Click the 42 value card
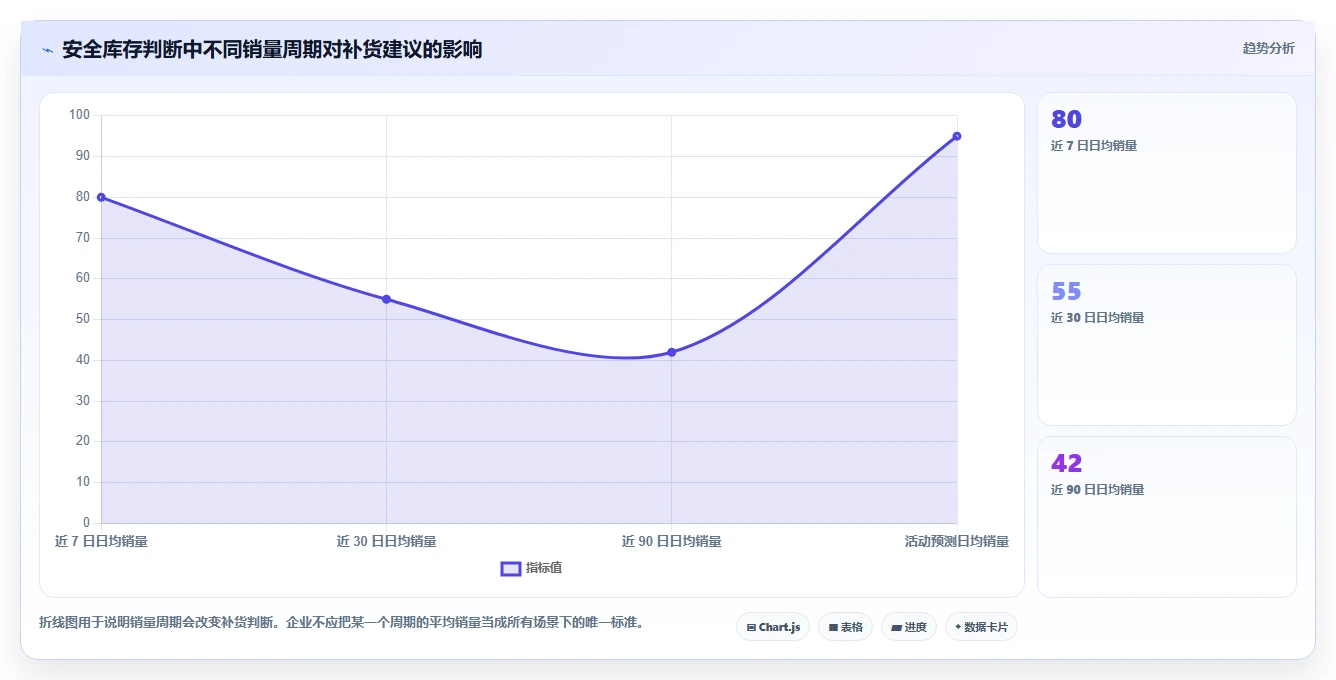The image size is (1336, 680). tap(1167, 517)
